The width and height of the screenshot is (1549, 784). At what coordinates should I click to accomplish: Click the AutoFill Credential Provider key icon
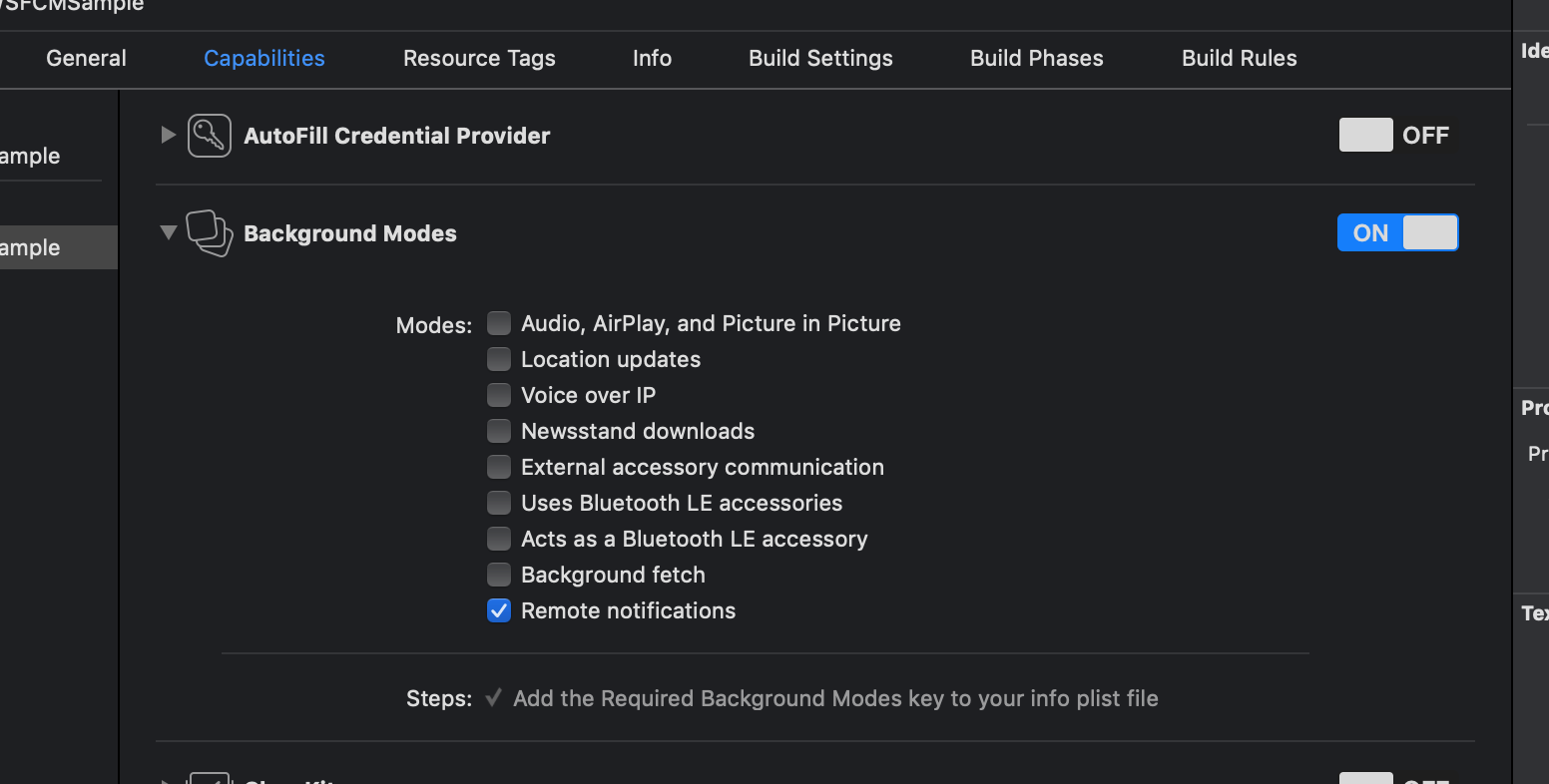coord(210,136)
